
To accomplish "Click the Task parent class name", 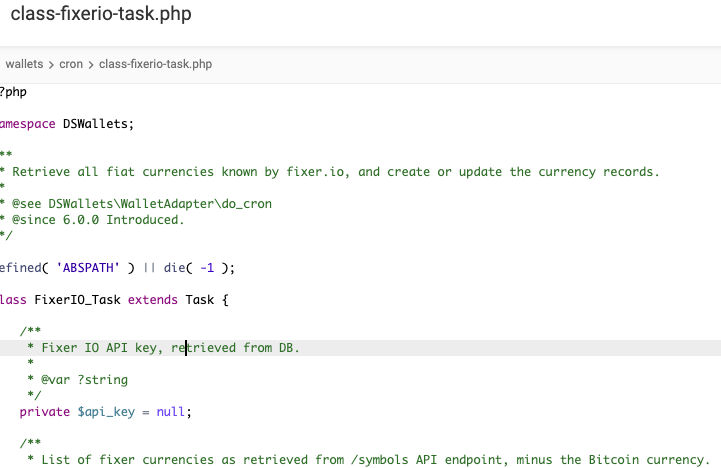I will point(200,300).
